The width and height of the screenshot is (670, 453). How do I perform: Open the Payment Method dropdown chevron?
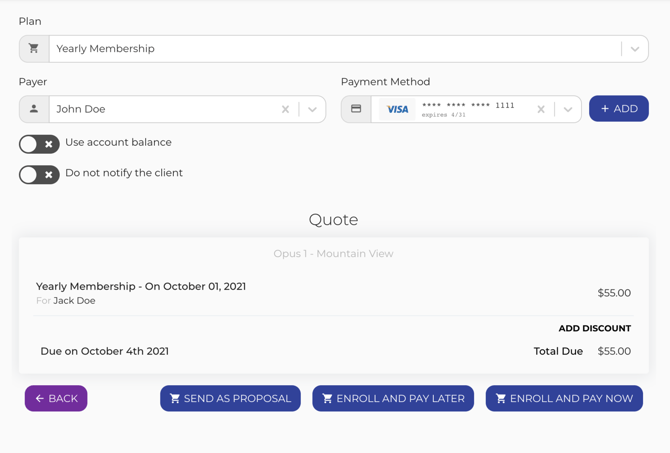568,109
